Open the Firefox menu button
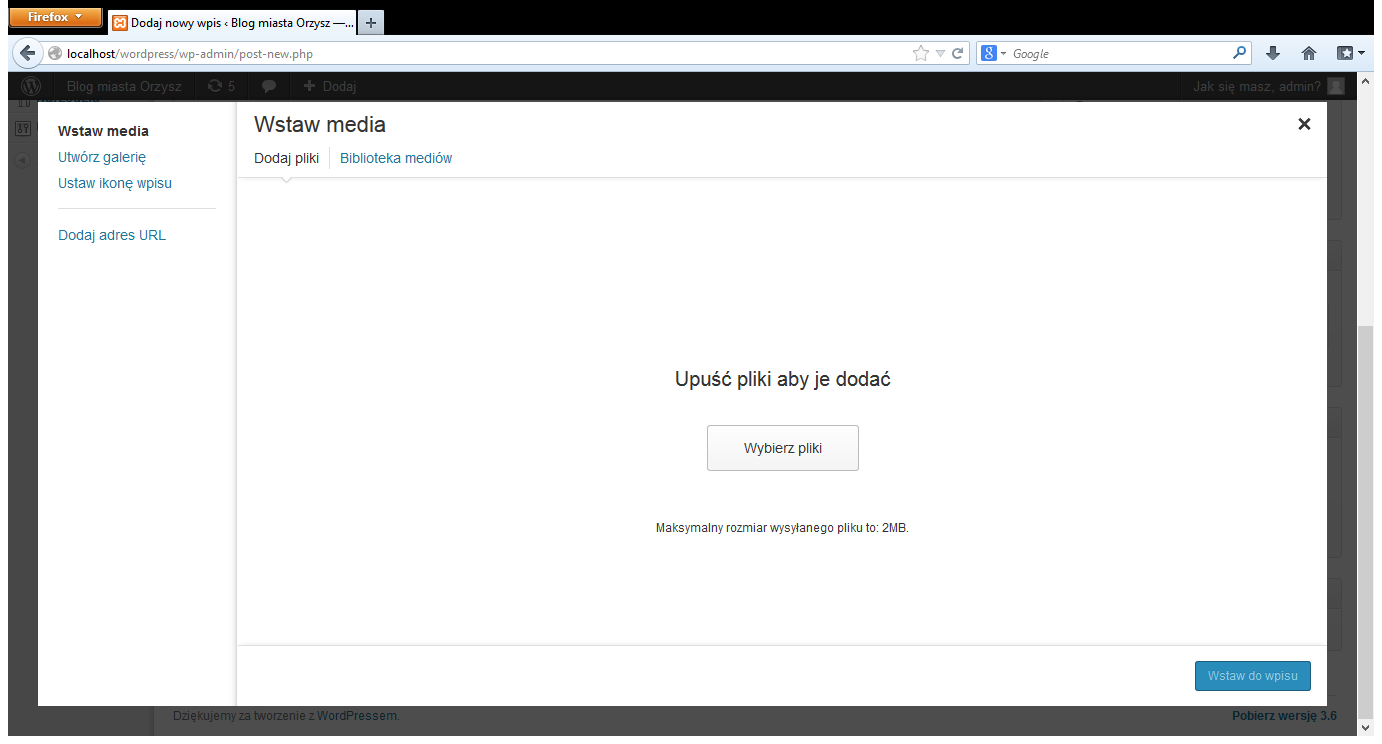 coord(55,17)
